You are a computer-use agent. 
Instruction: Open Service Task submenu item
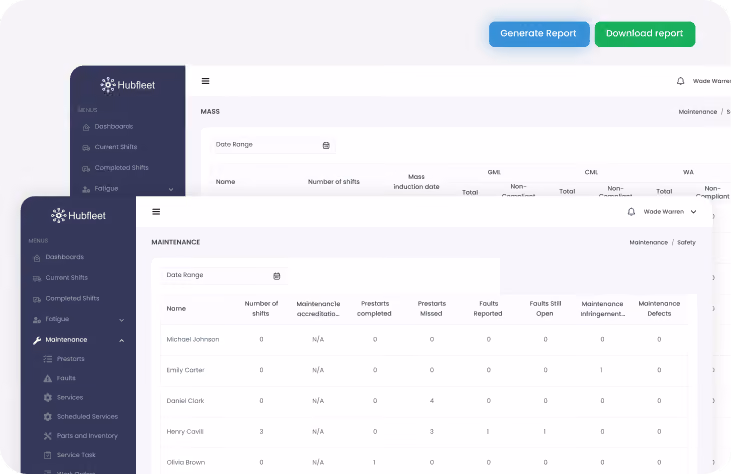[x=76, y=455]
